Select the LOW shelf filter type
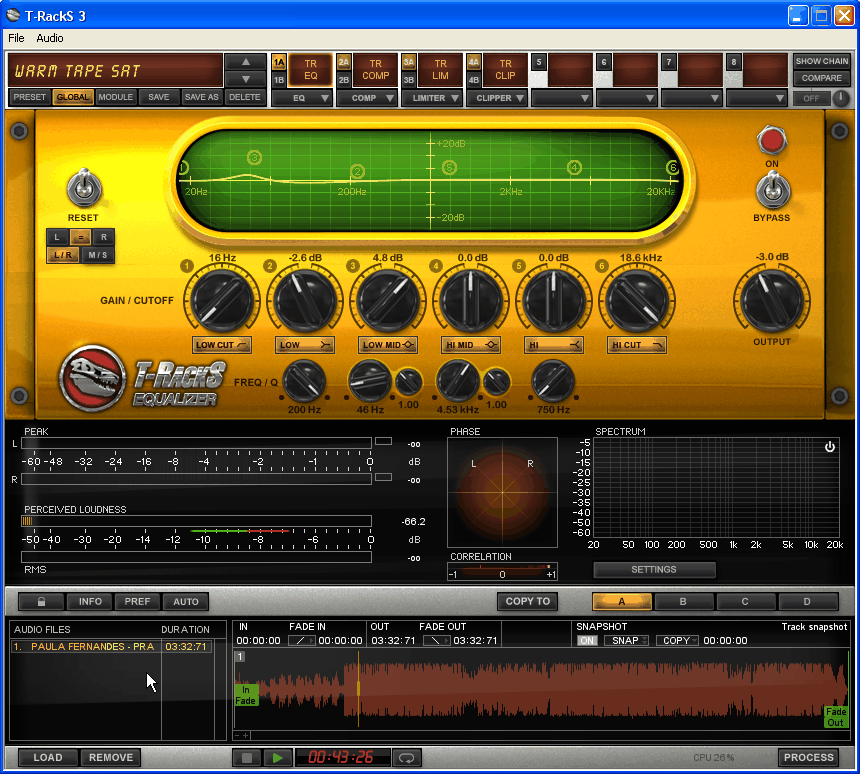The height and width of the screenshot is (774, 860). (x=305, y=345)
